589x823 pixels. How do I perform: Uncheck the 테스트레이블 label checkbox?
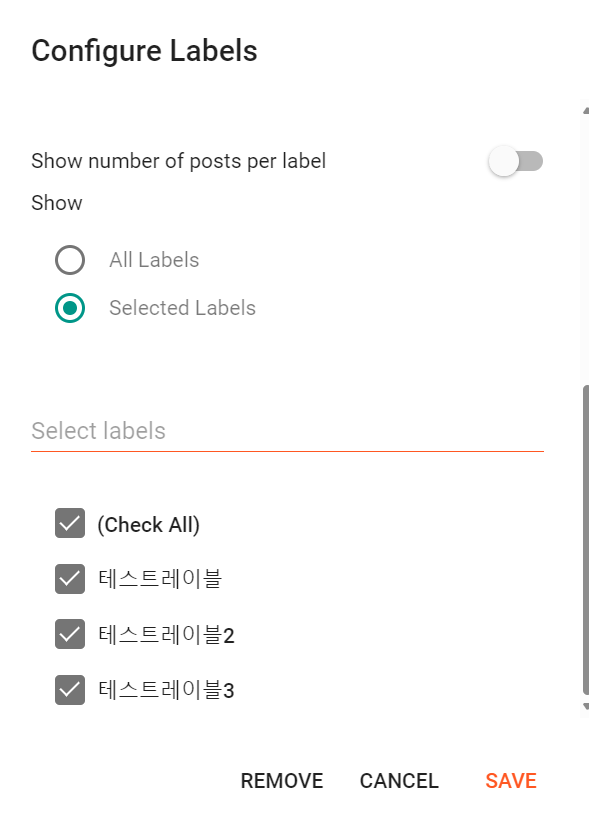tap(69, 578)
